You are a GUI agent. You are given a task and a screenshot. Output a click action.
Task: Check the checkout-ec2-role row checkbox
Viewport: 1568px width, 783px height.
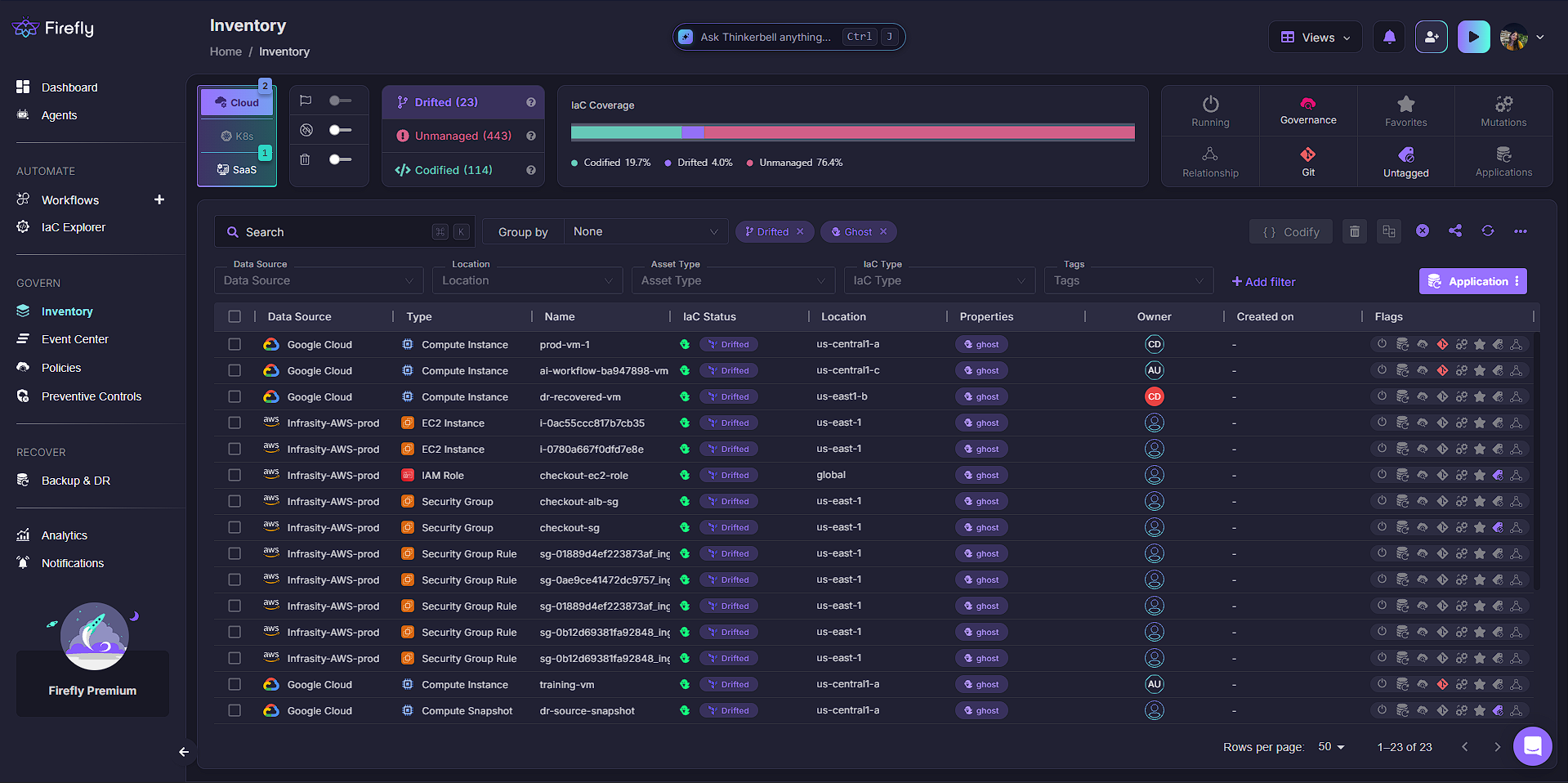[x=235, y=475]
